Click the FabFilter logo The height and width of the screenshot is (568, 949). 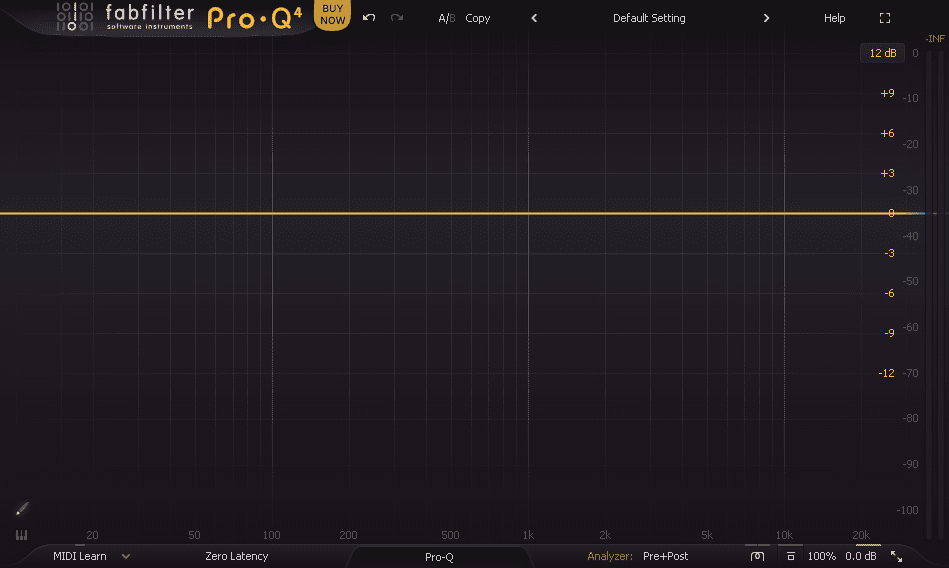click(125, 17)
